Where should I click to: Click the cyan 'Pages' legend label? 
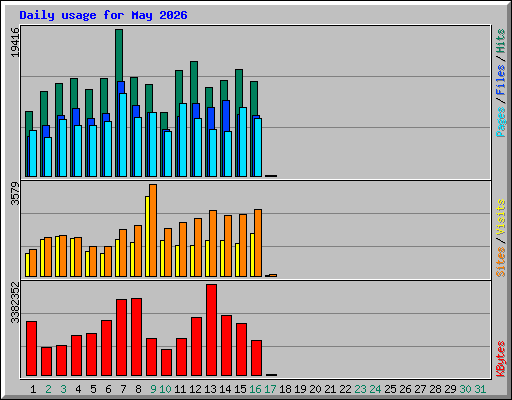tap(500, 122)
